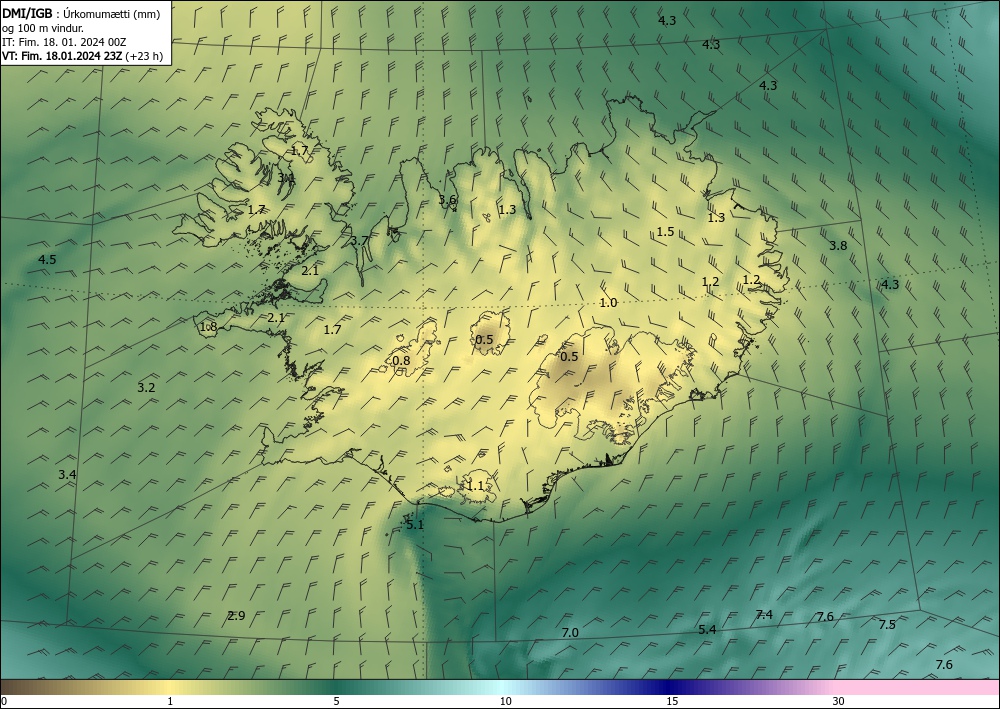
Task: Click the color scale label 10
Action: 506,702
